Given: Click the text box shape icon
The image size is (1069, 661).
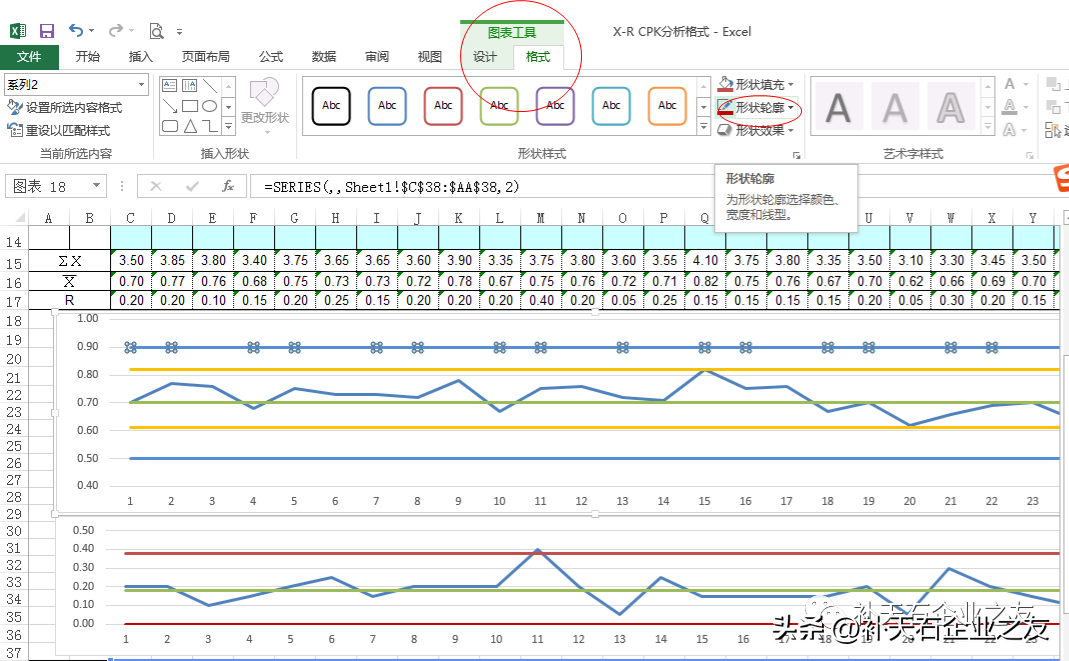Looking at the screenshot, I should coord(170,85).
